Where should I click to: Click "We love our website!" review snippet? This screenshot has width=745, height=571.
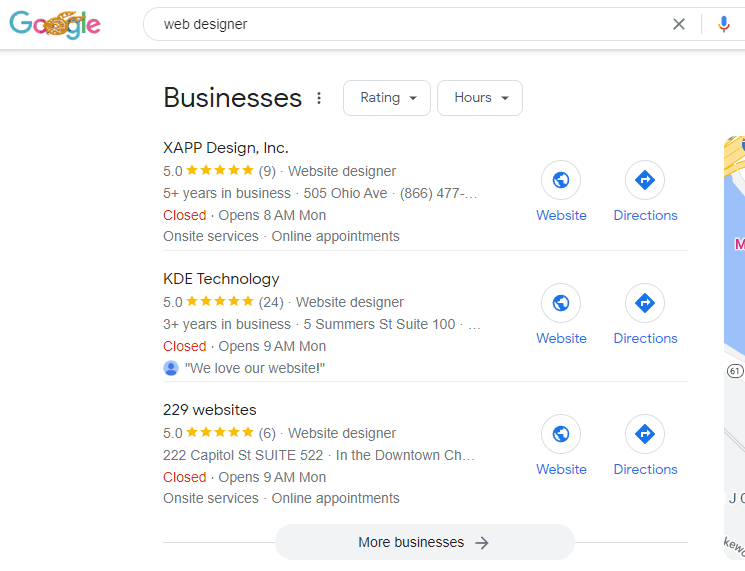click(255, 368)
